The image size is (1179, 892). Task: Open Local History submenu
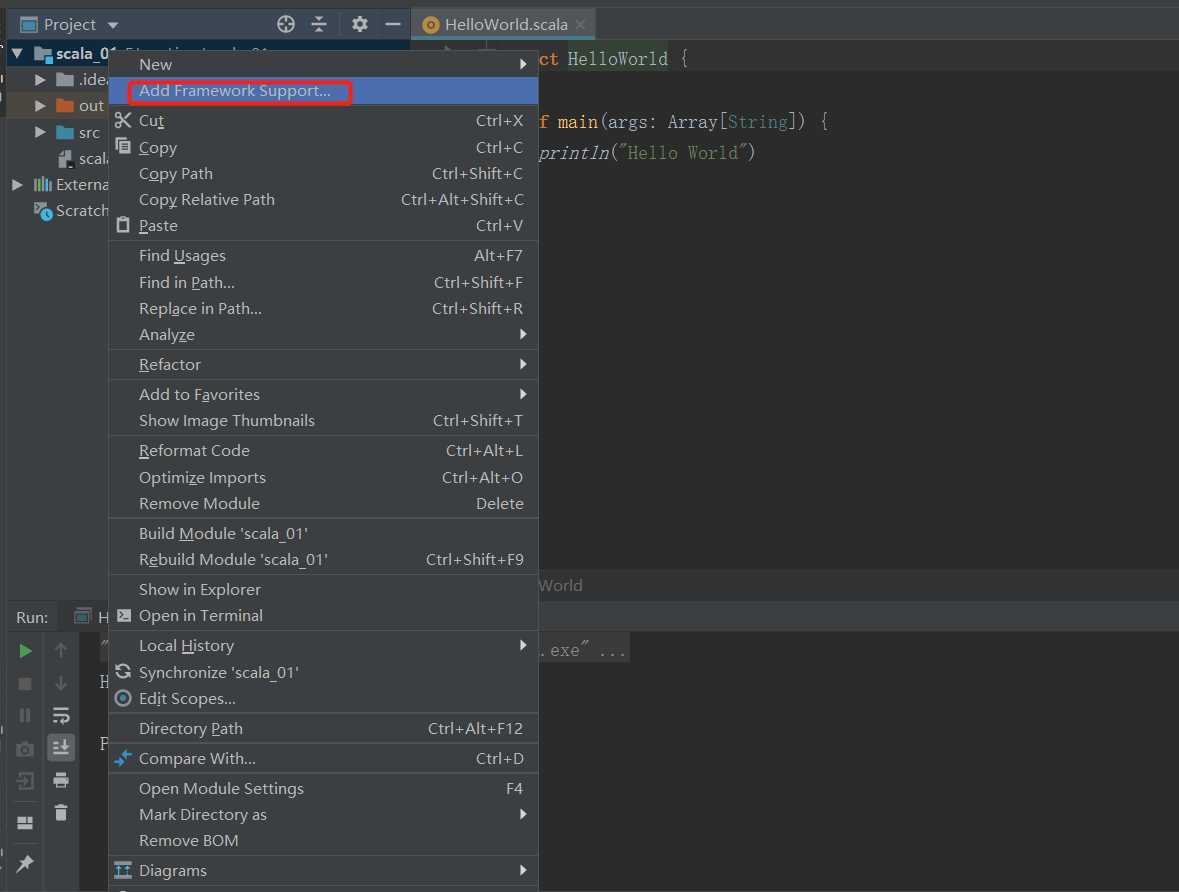tap(323, 645)
